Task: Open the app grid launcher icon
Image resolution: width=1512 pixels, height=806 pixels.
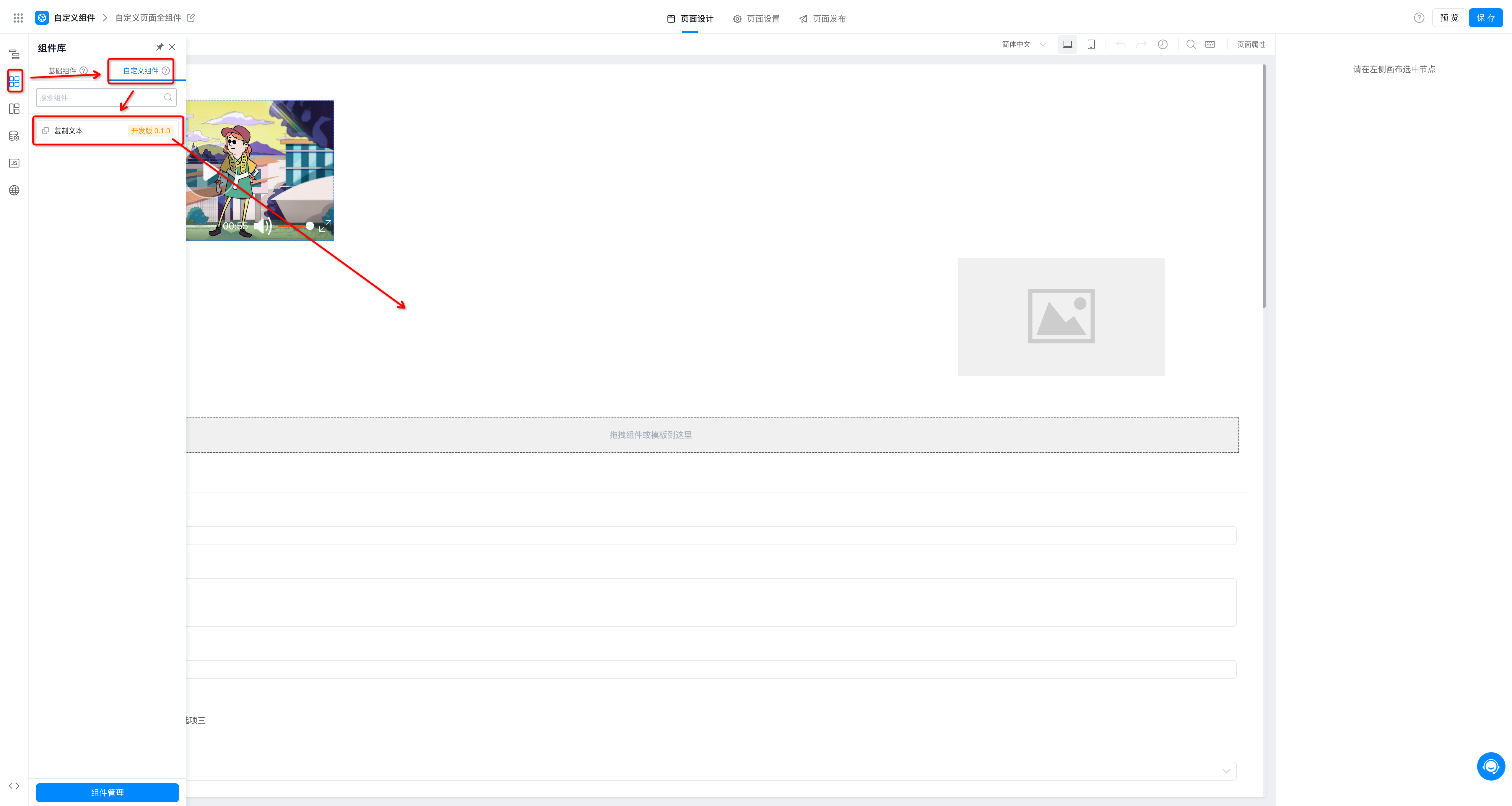Action: coord(18,18)
